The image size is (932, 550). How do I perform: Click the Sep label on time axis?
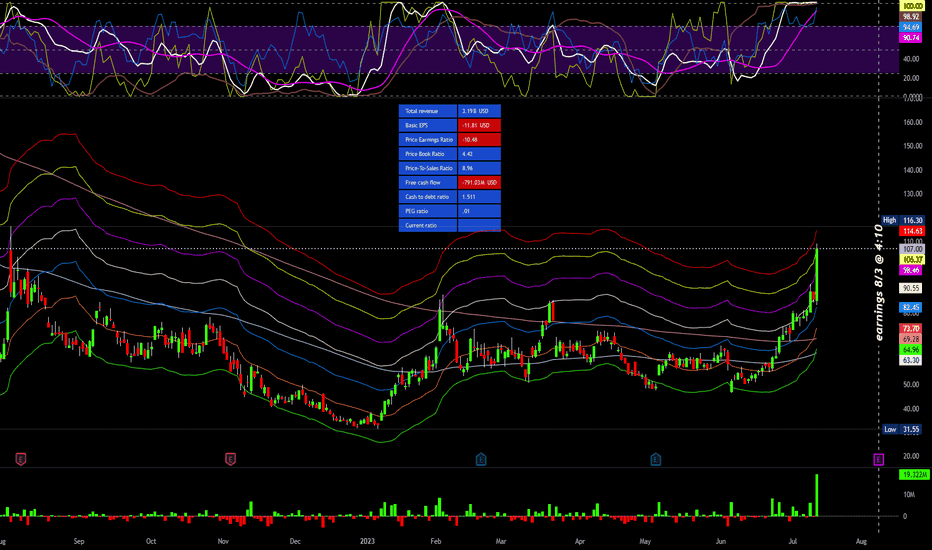(x=79, y=541)
